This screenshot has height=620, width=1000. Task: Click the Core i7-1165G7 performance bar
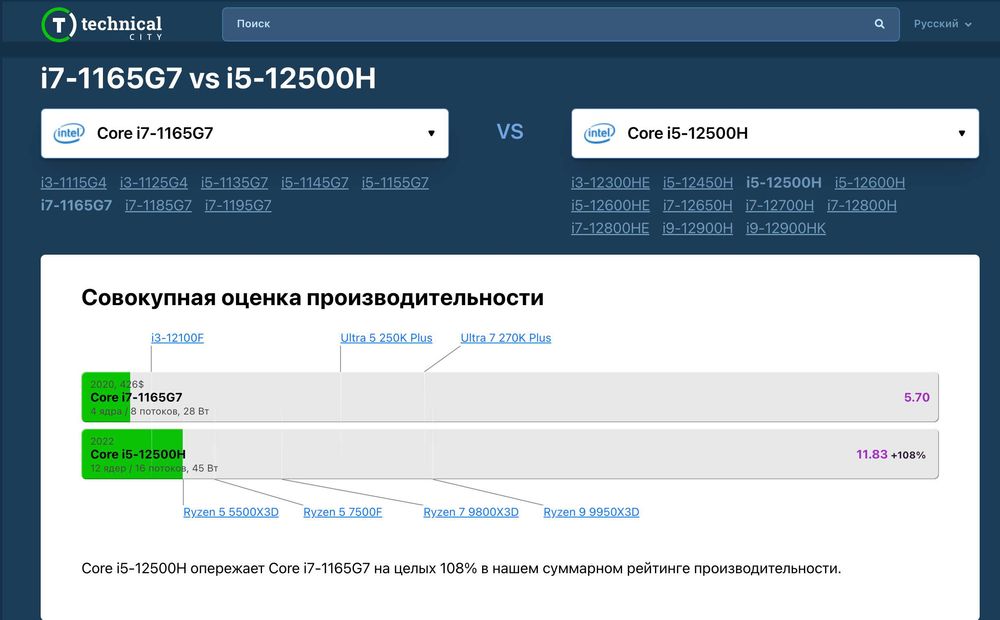tap(510, 397)
